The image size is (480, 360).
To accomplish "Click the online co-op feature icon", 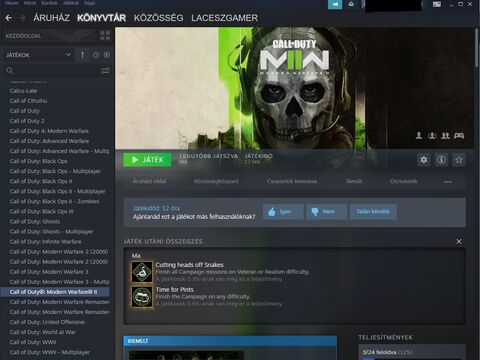I will point(432,135).
